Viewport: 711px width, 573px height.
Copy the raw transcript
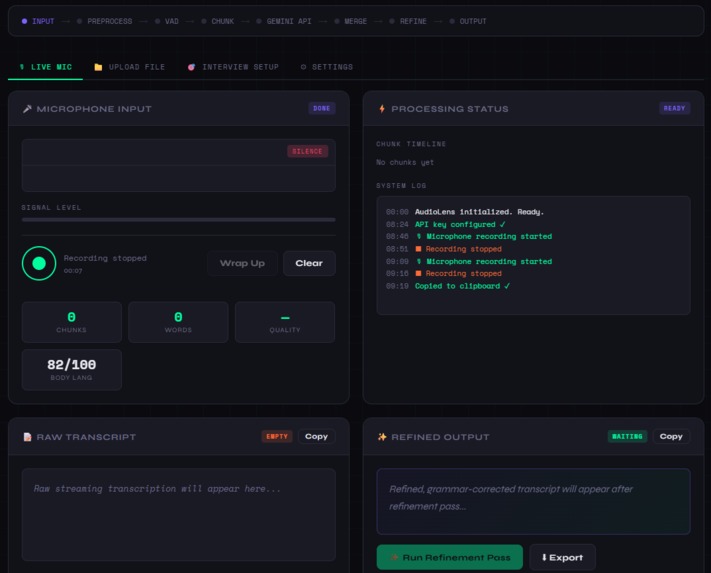click(x=317, y=437)
